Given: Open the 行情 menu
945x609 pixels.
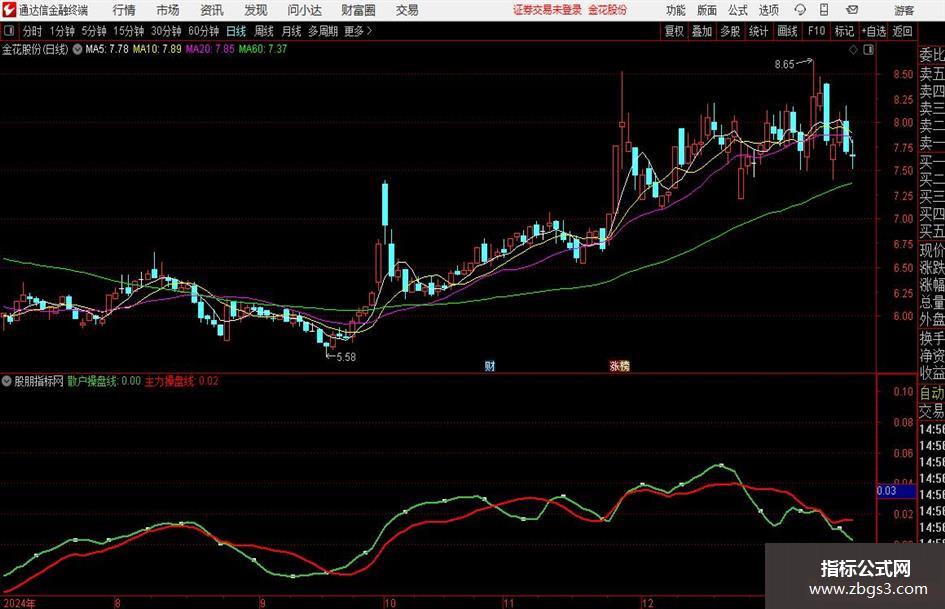Looking at the screenshot, I should pos(124,10).
